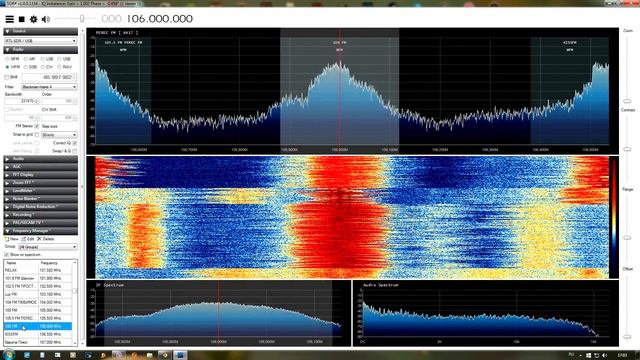This screenshot has width=640, height=360.
Task: Expand the Digital Noise Reduction panel
Action: point(40,207)
